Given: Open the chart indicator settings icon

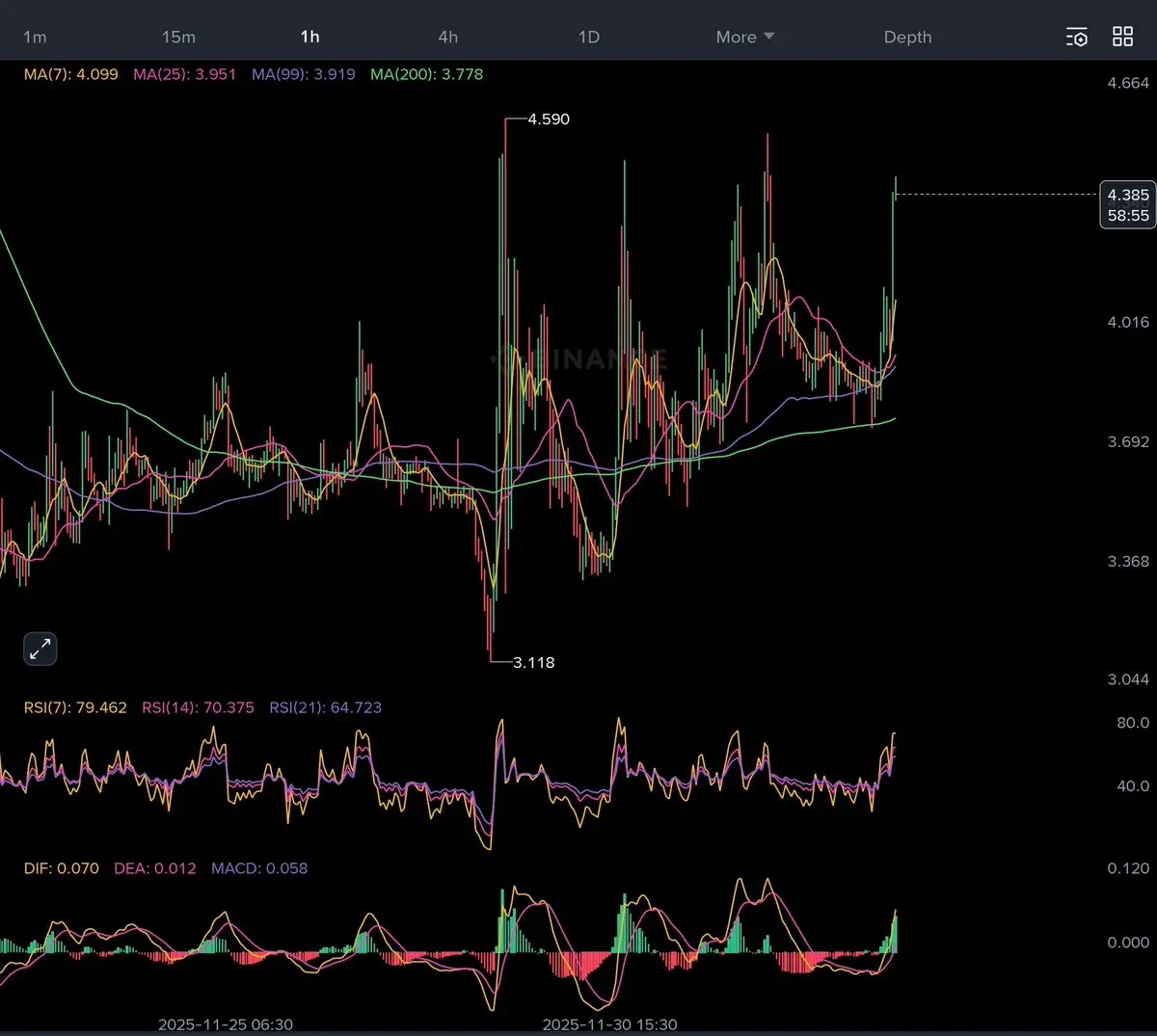Looking at the screenshot, I should coord(1077,37).
